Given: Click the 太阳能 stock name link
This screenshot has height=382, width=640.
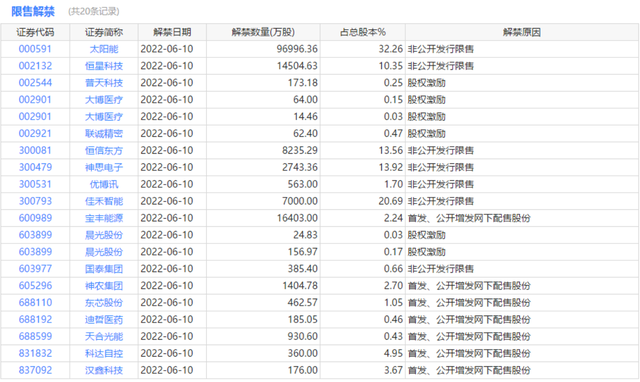Looking at the screenshot, I should tap(104, 49).
